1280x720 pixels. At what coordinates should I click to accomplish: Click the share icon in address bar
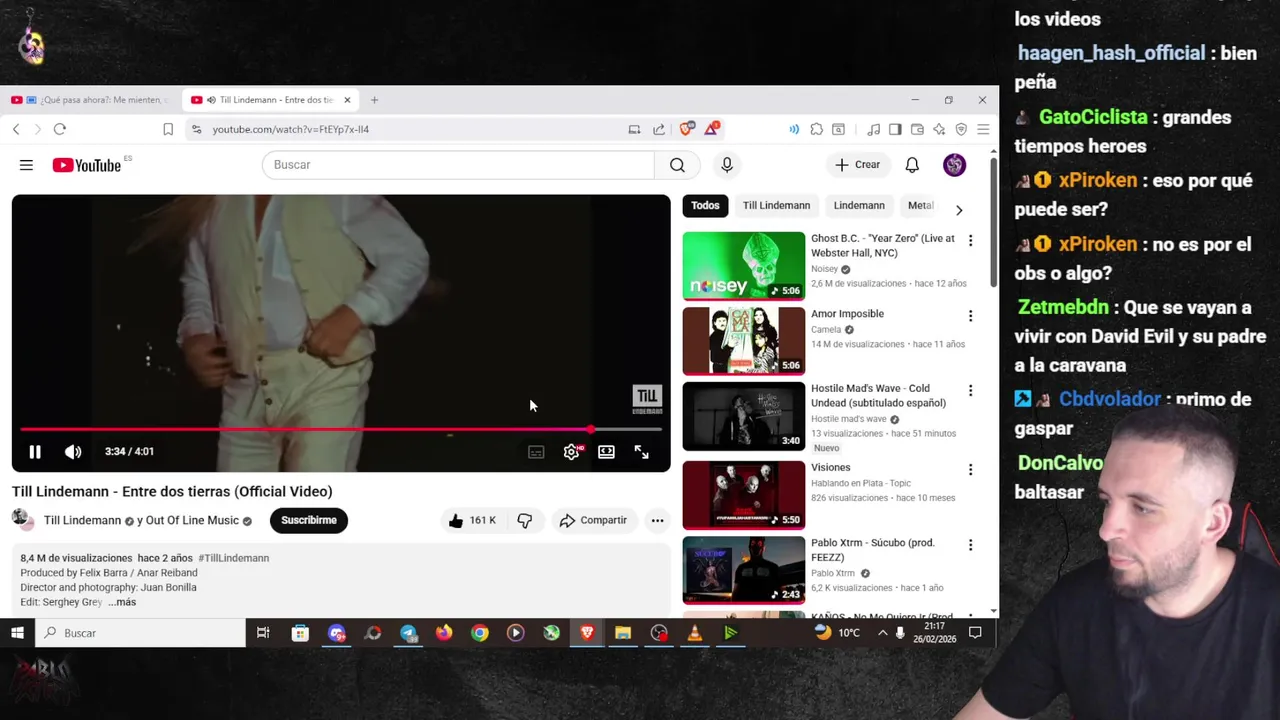click(659, 129)
